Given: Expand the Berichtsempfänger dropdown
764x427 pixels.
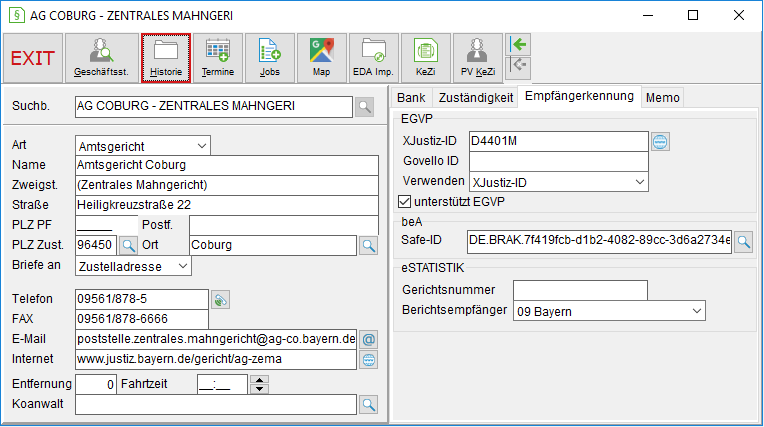Looking at the screenshot, I should (697, 311).
